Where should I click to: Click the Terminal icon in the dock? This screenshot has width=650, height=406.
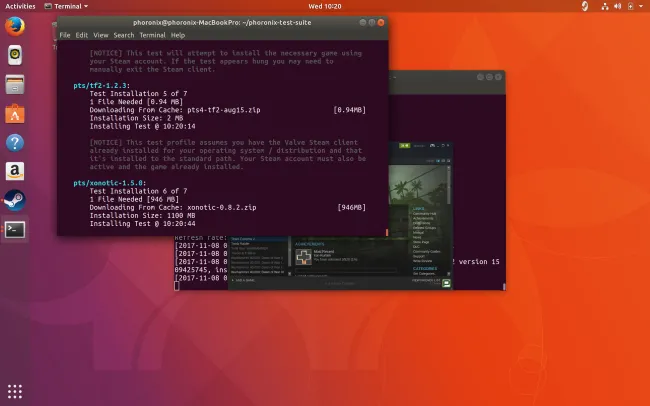(x=16, y=229)
